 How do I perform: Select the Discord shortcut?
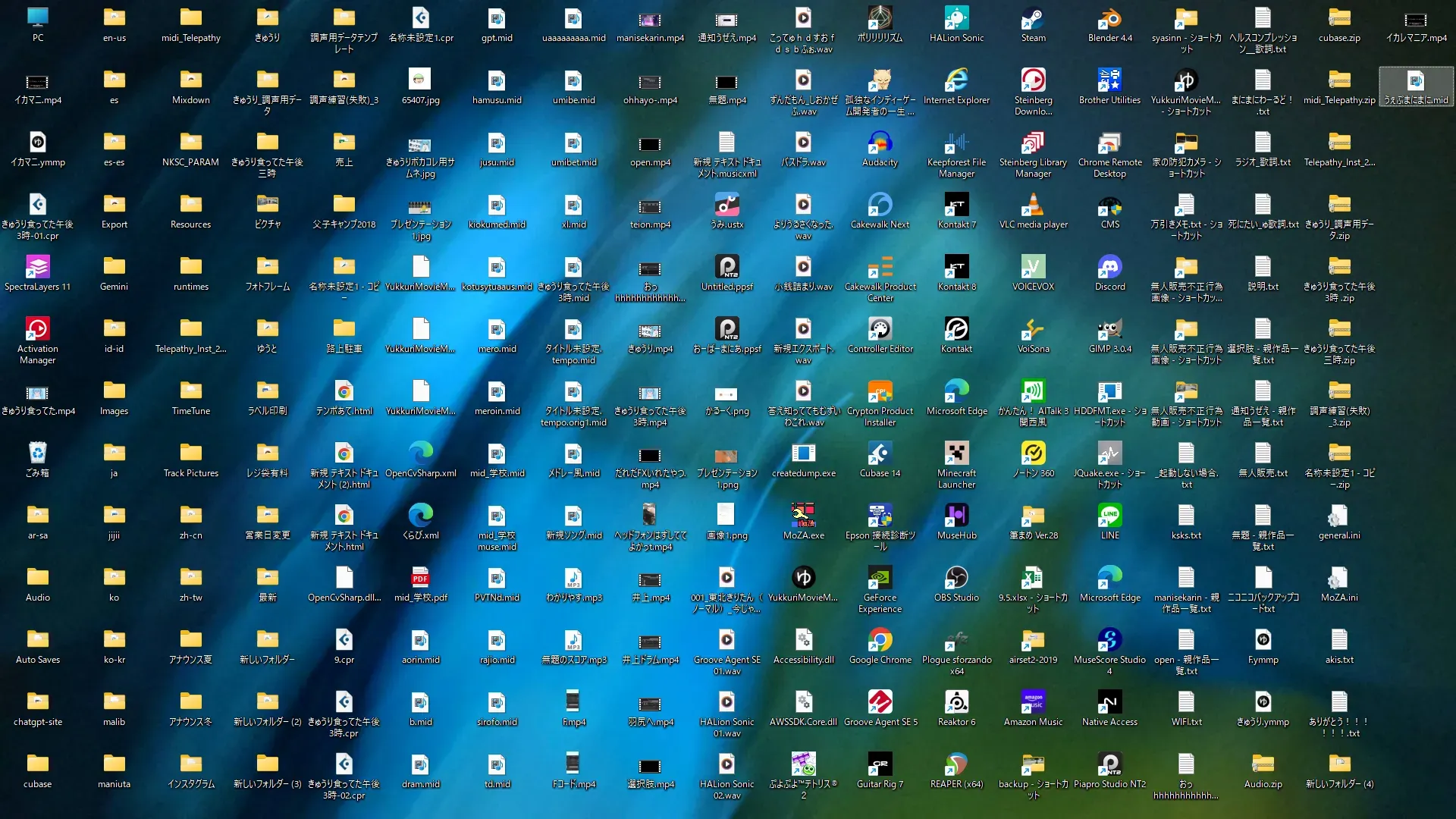[x=1109, y=267]
